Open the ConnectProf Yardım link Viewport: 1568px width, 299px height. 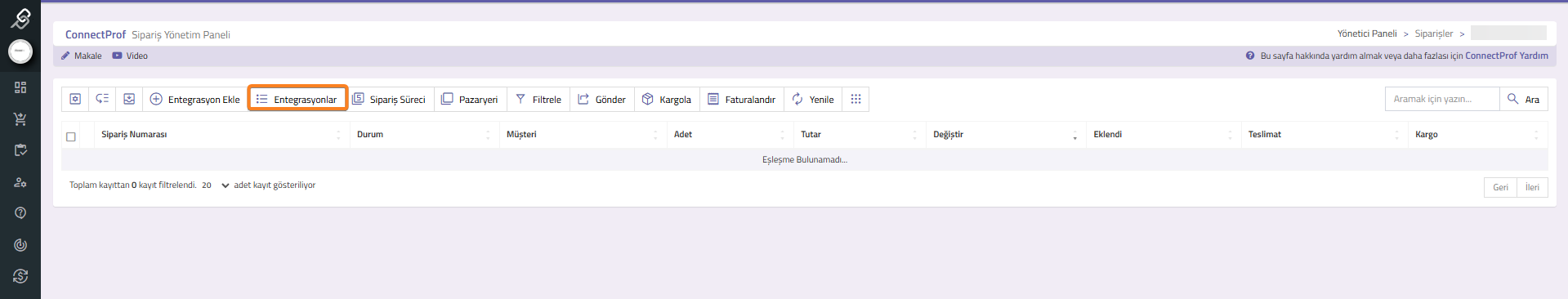[1506, 56]
